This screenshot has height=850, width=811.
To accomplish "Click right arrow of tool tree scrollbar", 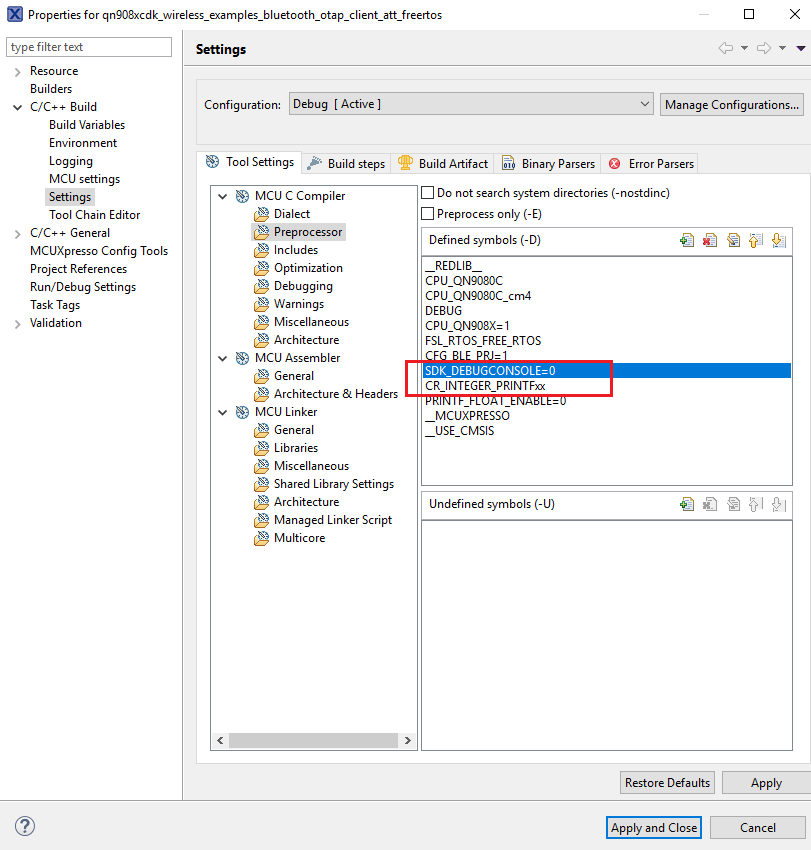I will coord(408,740).
